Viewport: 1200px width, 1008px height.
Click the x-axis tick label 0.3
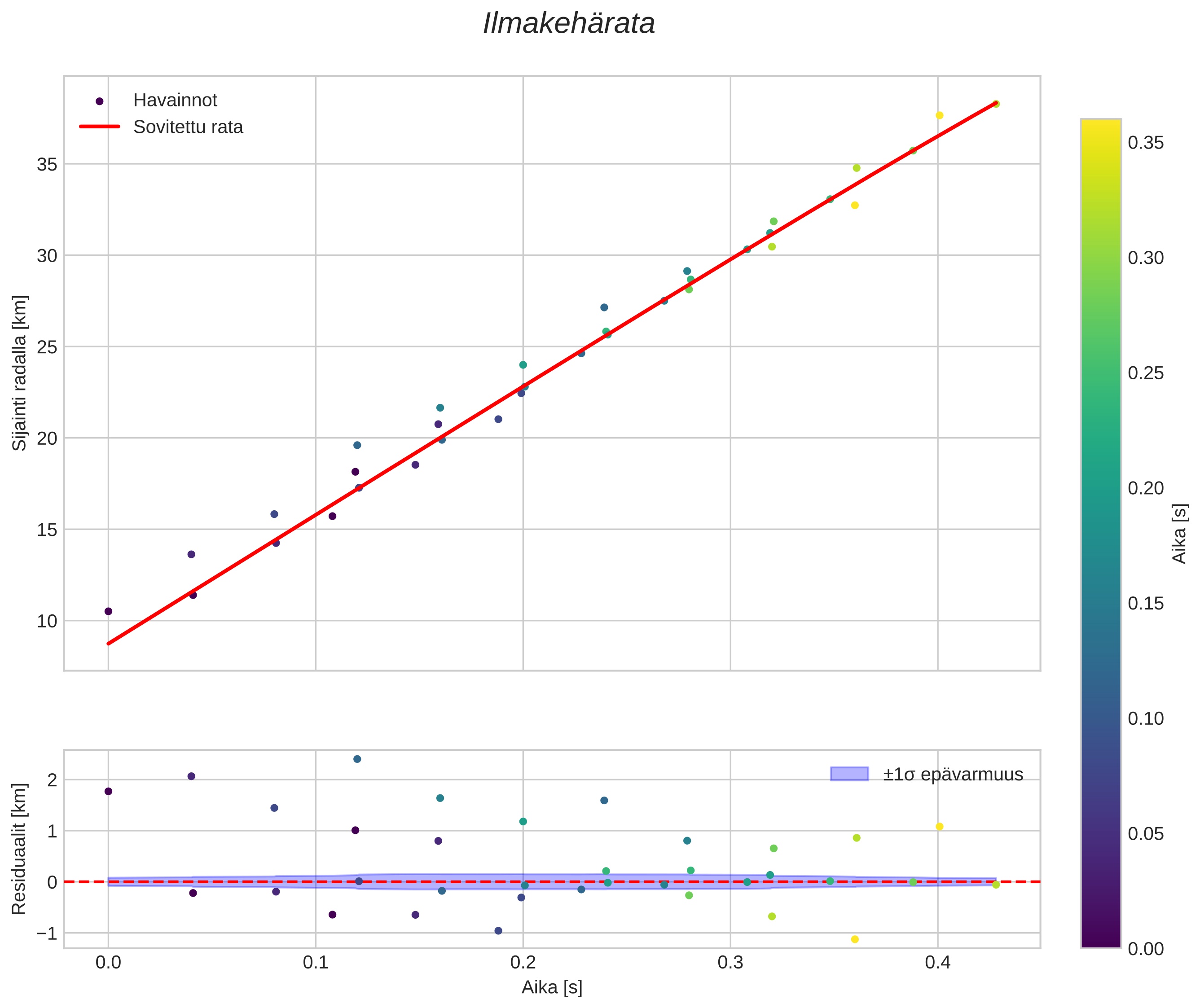pos(730,963)
